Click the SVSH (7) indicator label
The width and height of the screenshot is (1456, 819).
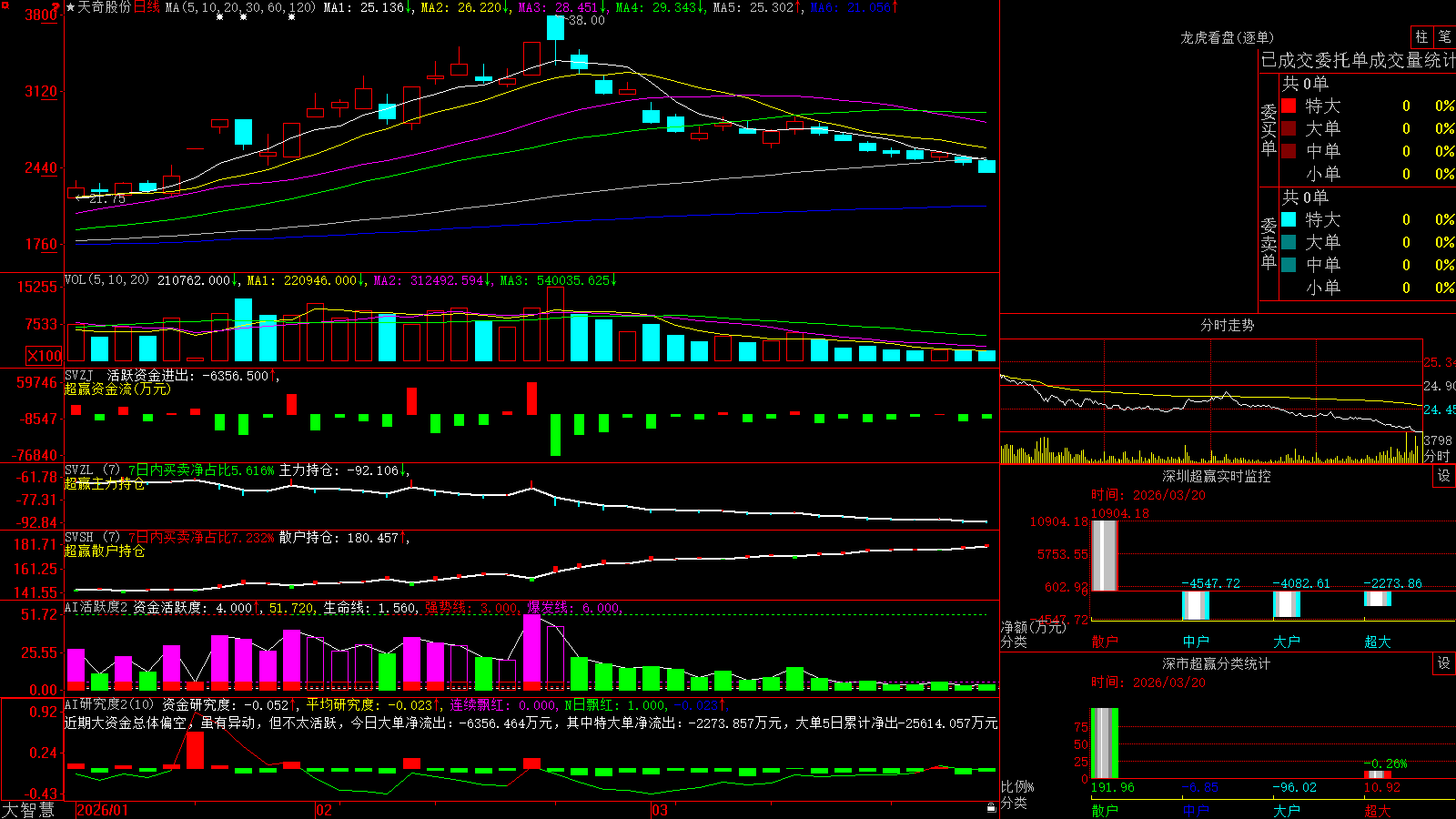click(92, 538)
